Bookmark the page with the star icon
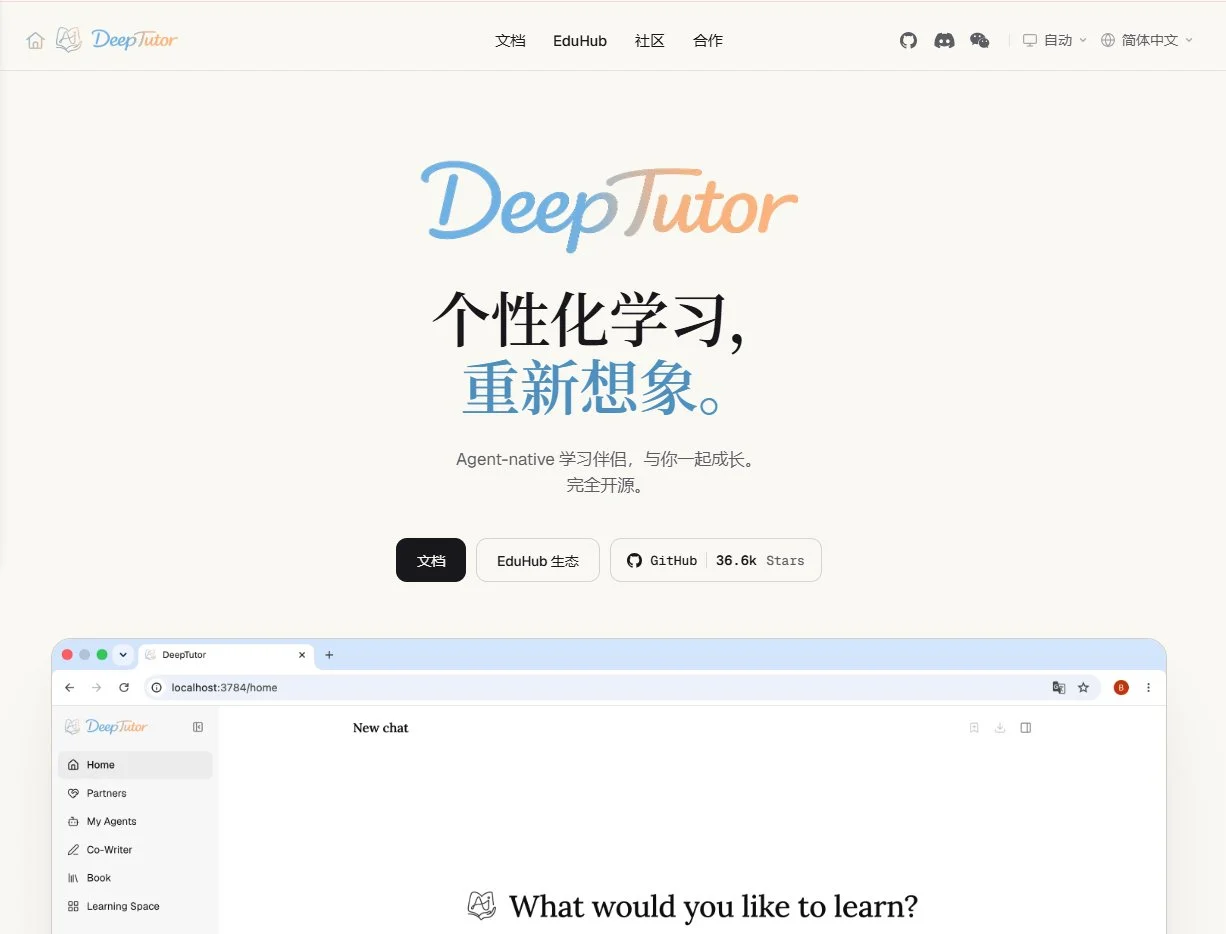 pyautogui.click(x=1083, y=688)
